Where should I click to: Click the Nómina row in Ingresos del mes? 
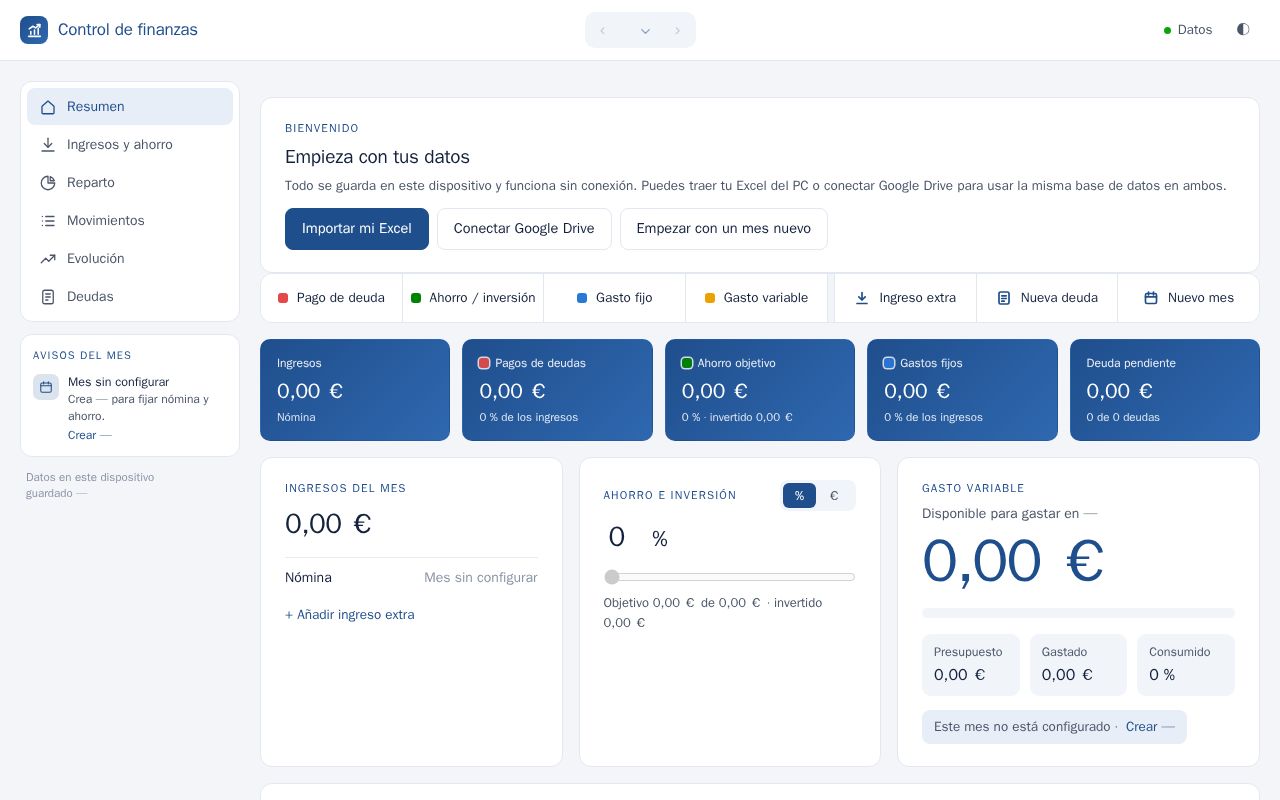pos(411,578)
